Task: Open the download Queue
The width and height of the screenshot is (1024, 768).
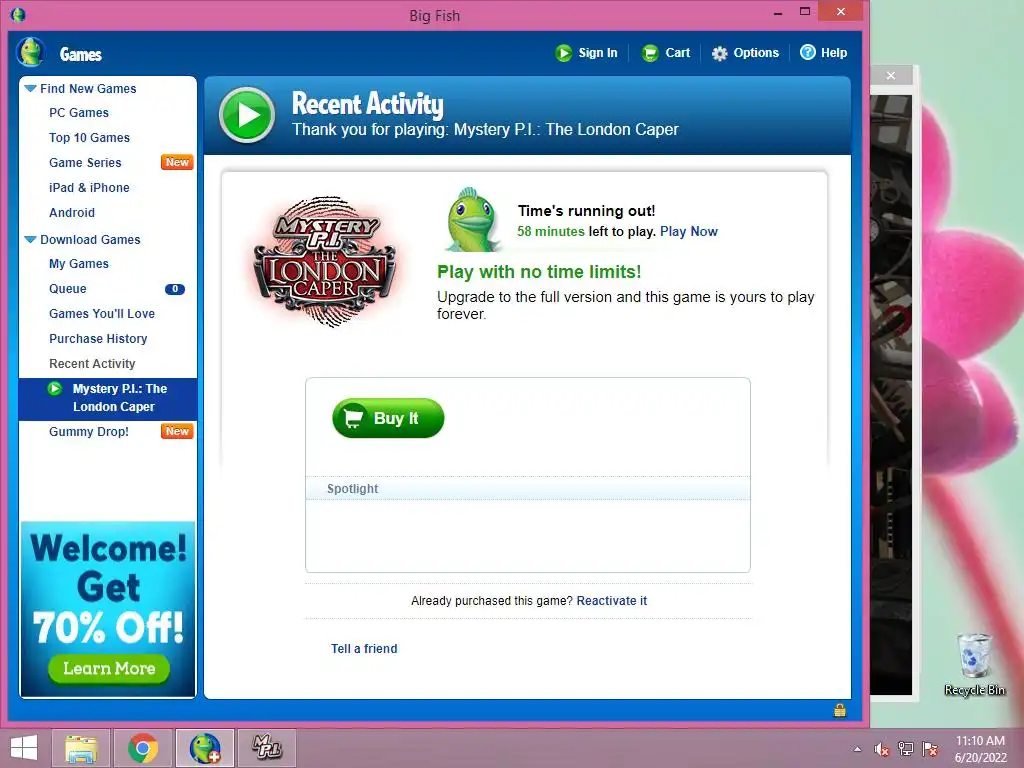Action: pyautogui.click(x=68, y=289)
